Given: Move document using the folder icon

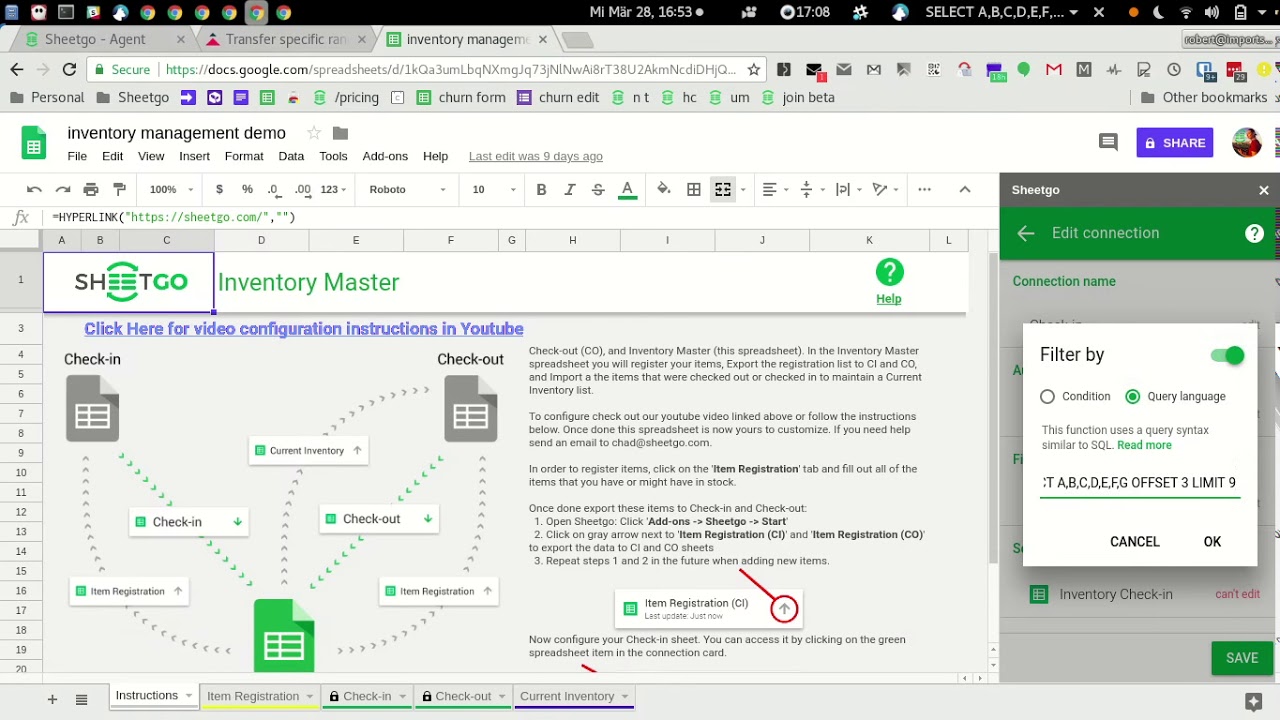Looking at the screenshot, I should [340, 133].
